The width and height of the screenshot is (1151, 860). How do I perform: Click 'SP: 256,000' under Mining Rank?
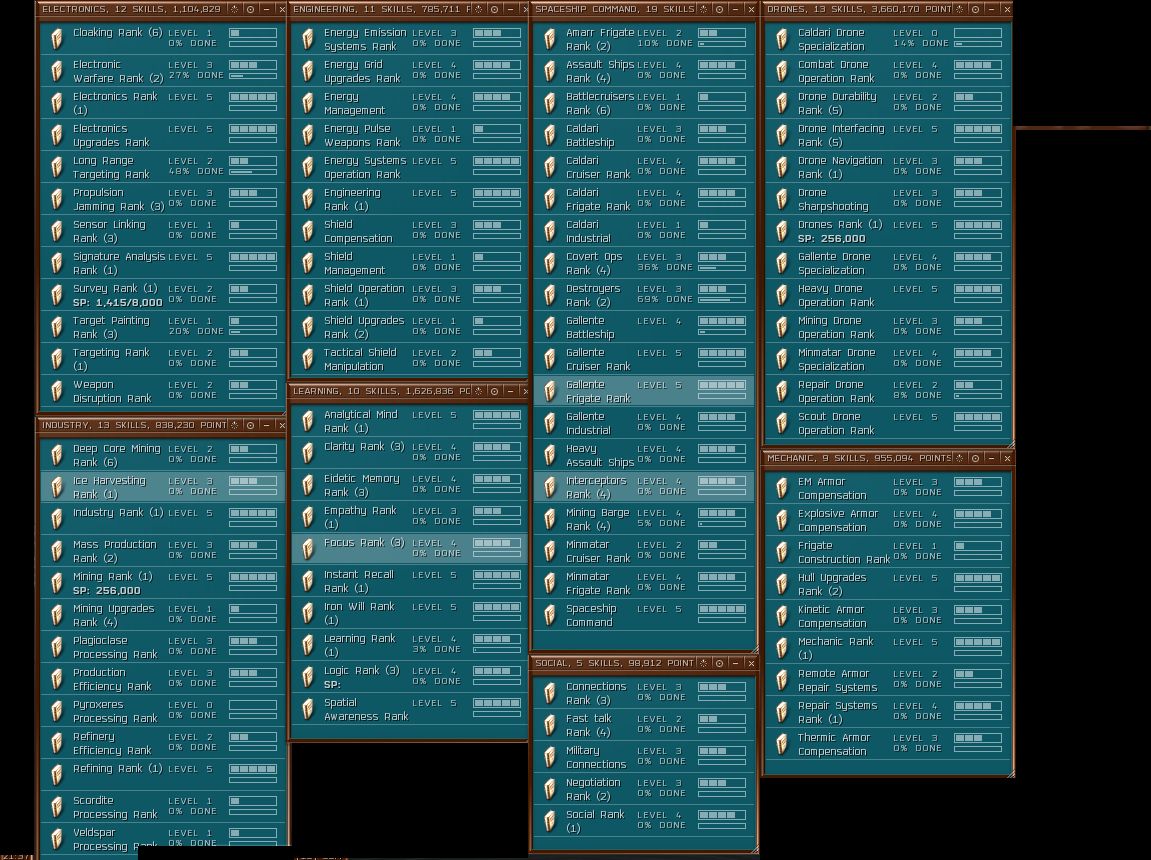coord(106,591)
